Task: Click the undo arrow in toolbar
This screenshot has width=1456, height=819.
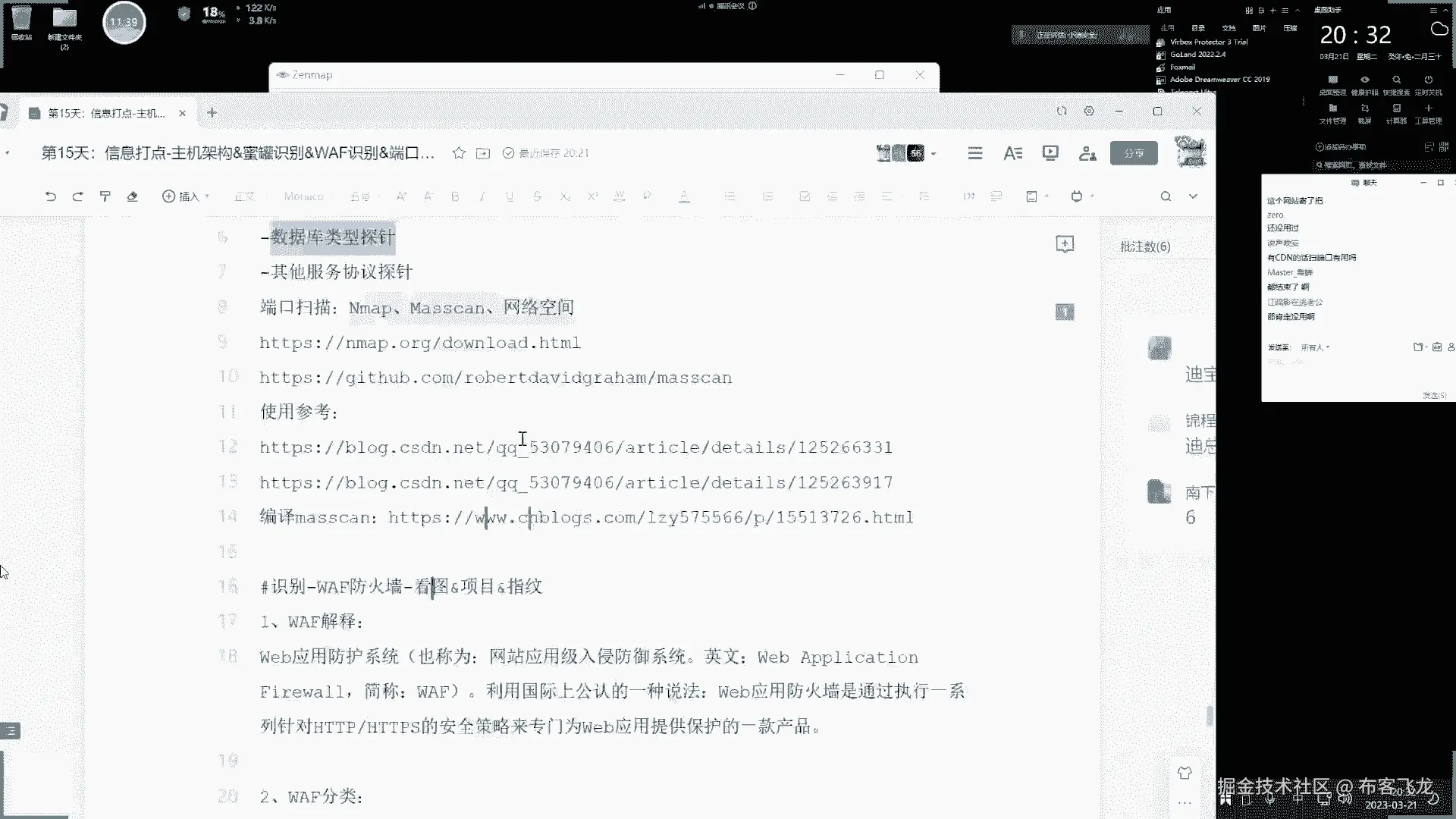Action: [51, 196]
